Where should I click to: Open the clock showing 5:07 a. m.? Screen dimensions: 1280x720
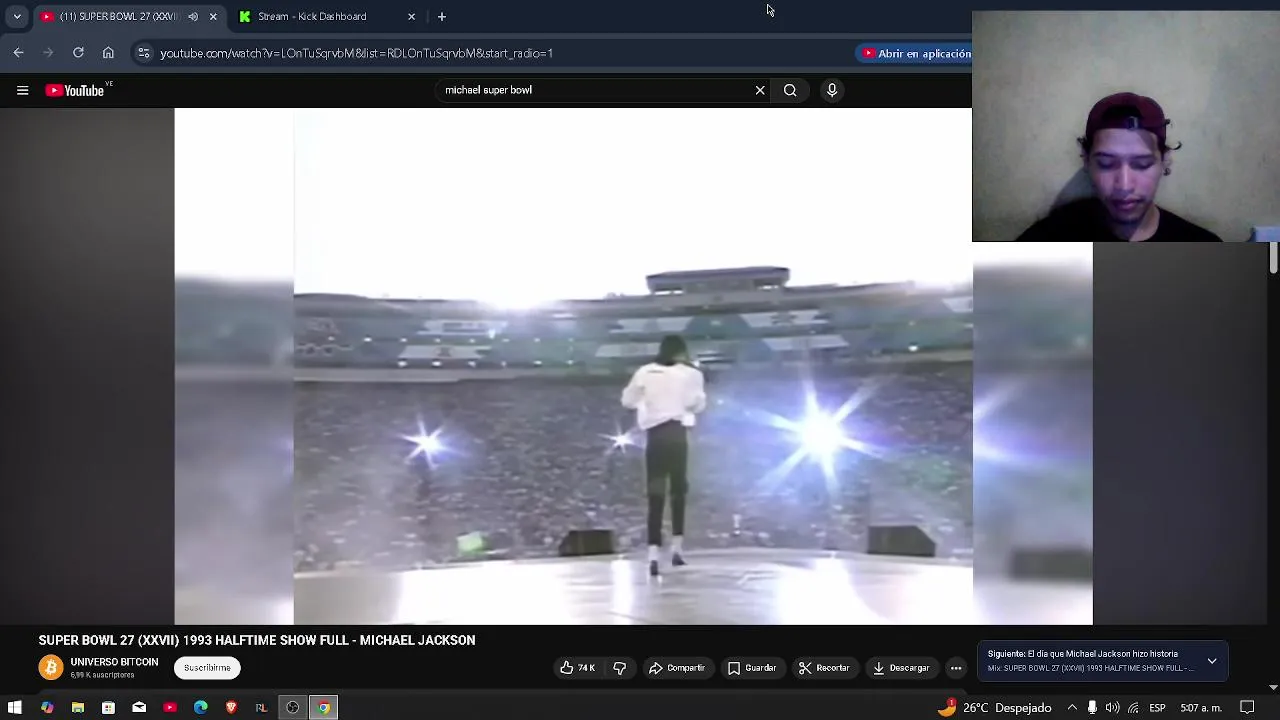point(1201,708)
